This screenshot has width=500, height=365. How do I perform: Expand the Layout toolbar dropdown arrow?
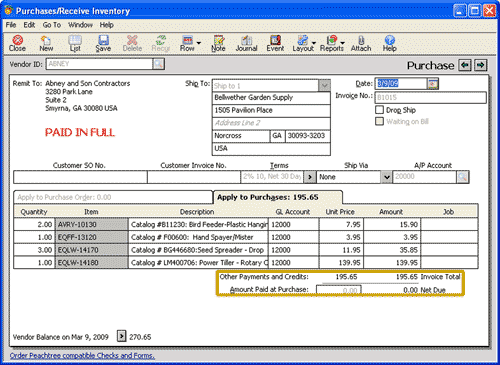tap(314, 43)
